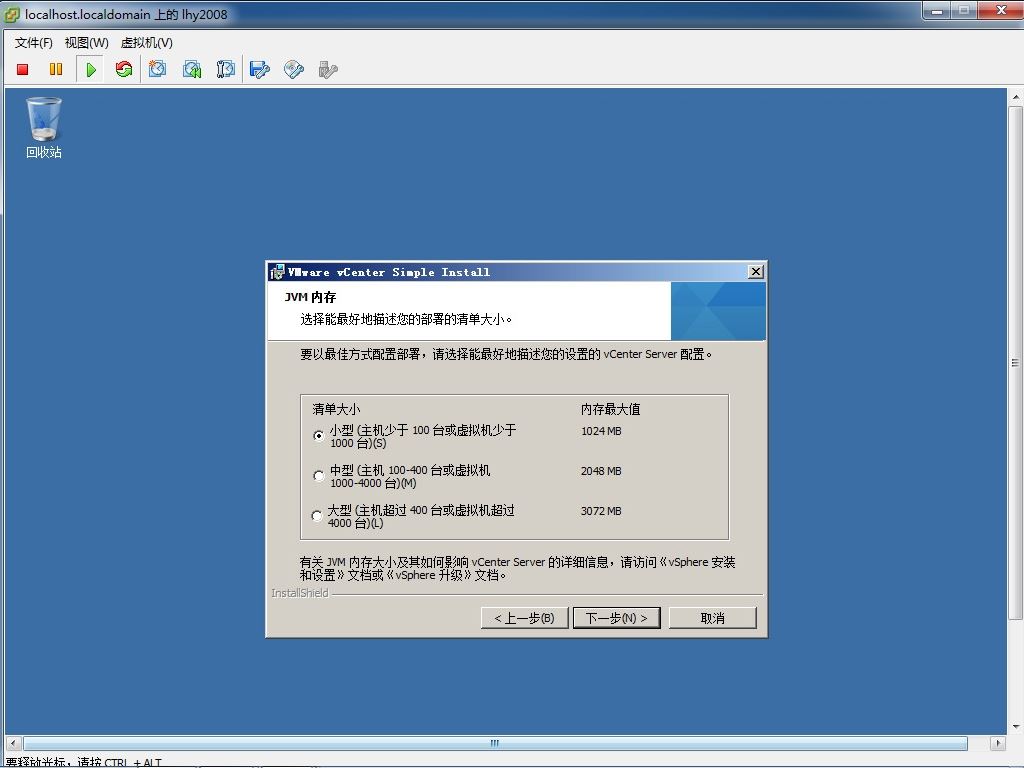This screenshot has height=768, width=1024.
Task: Minimize the vSphere console window
Action: tap(936, 10)
